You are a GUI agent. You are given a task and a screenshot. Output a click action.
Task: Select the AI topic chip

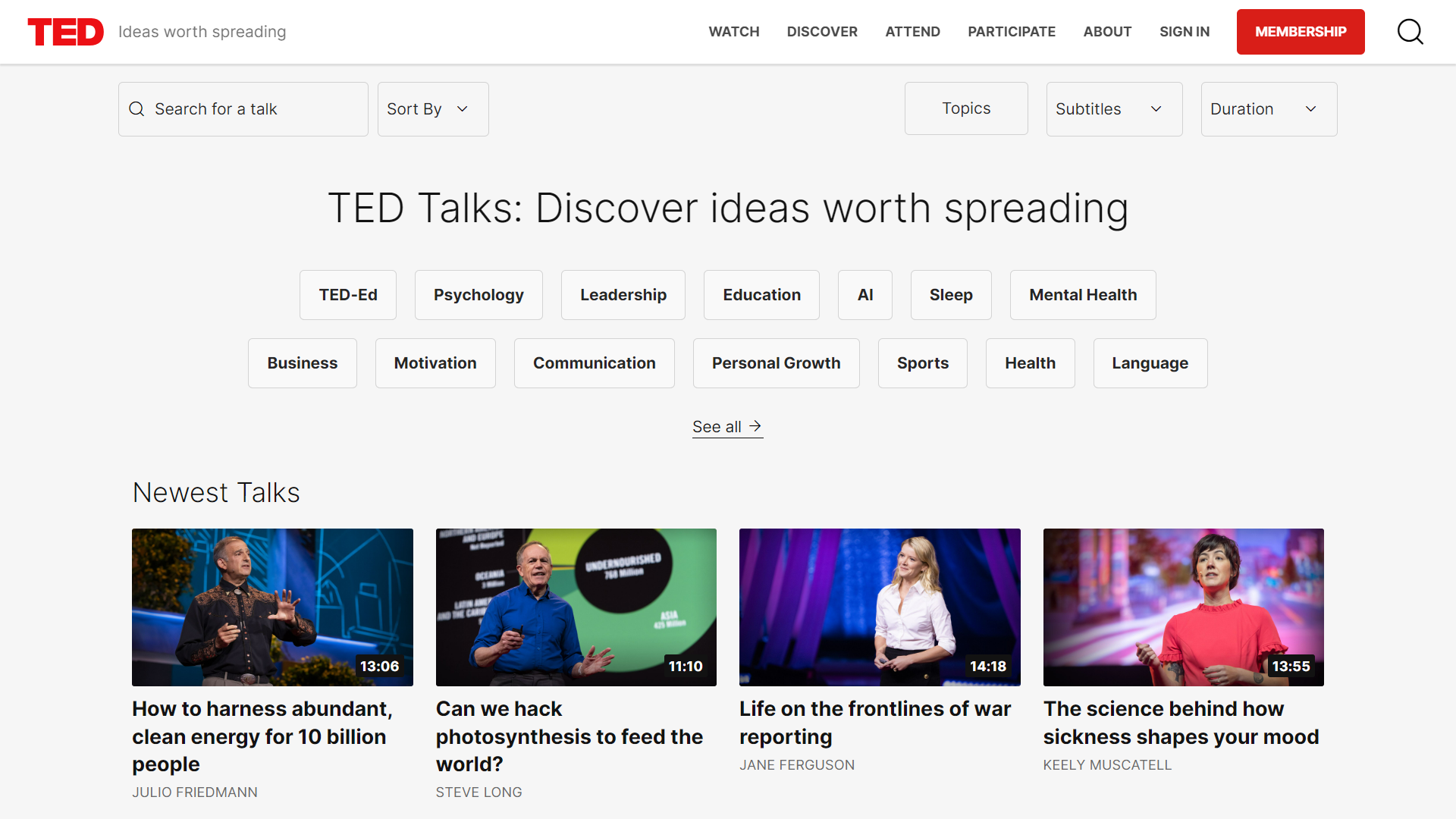[865, 295]
